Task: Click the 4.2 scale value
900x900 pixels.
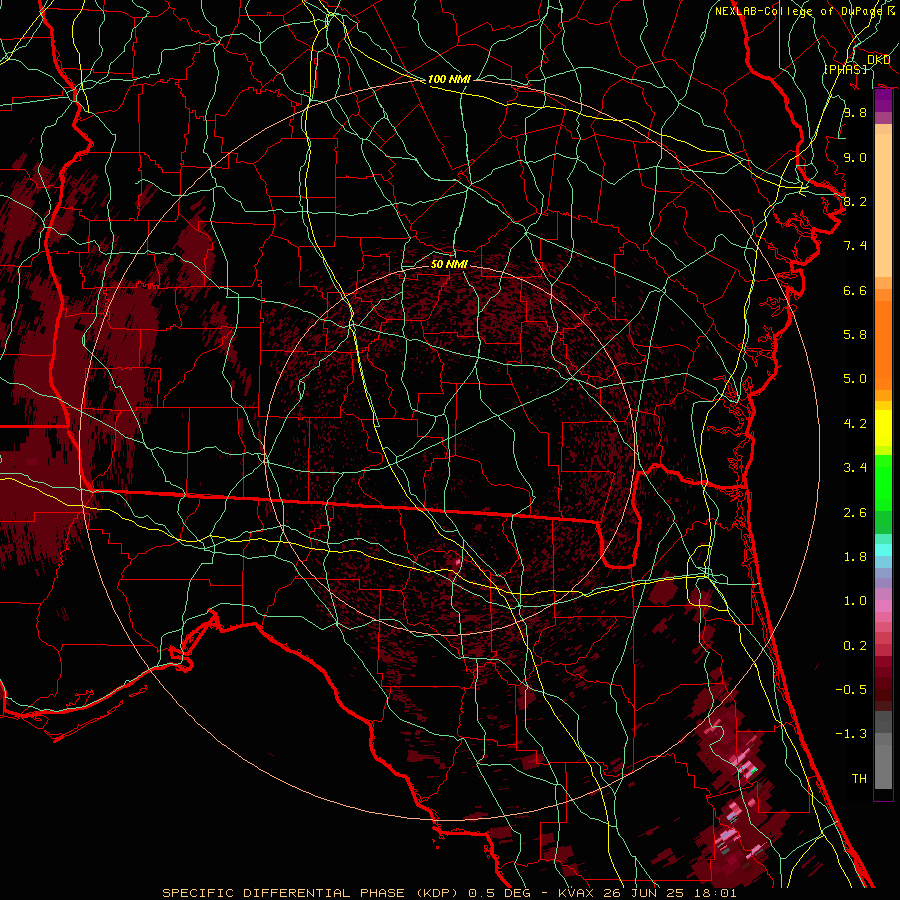Action: (855, 424)
